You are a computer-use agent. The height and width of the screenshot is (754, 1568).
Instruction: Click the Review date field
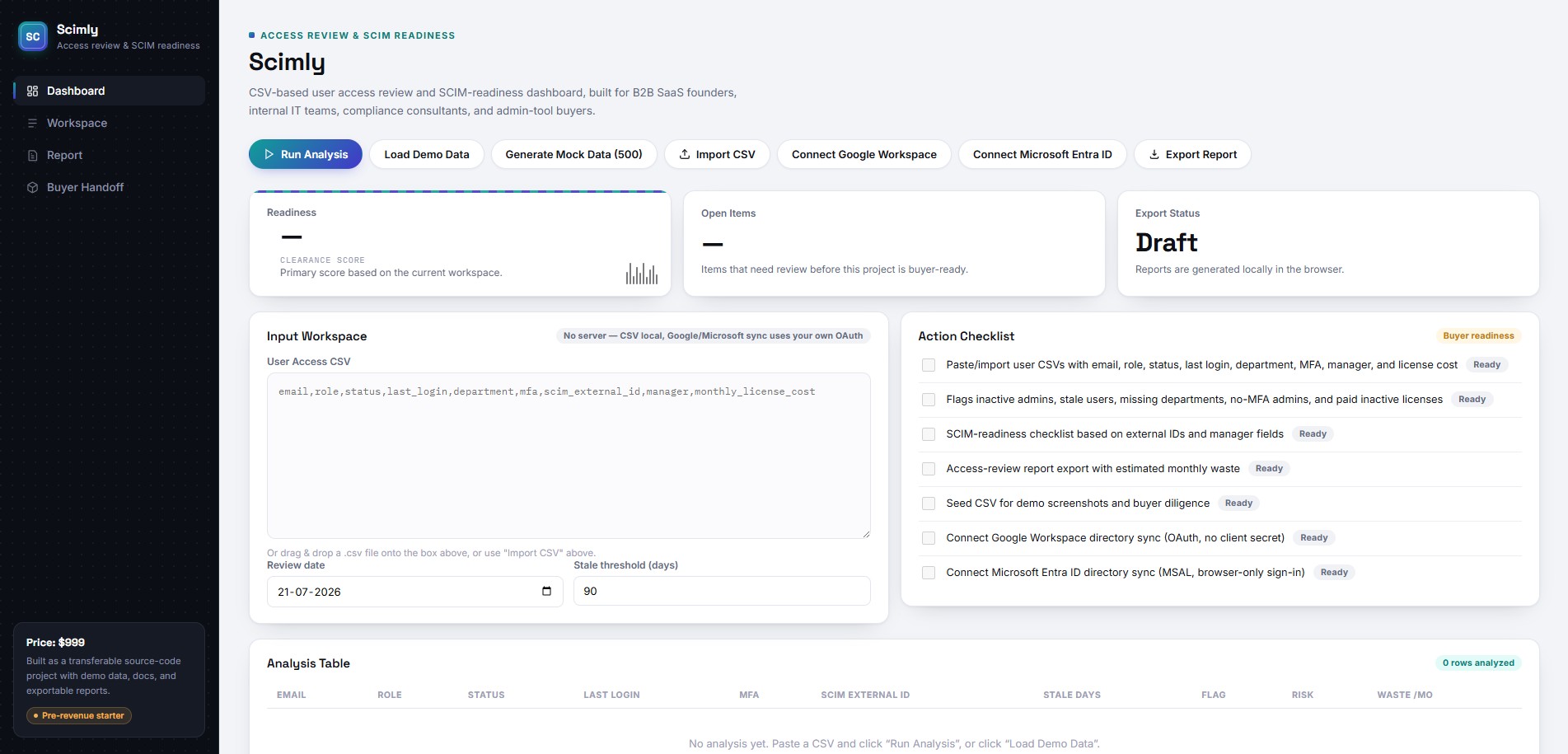[414, 592]
